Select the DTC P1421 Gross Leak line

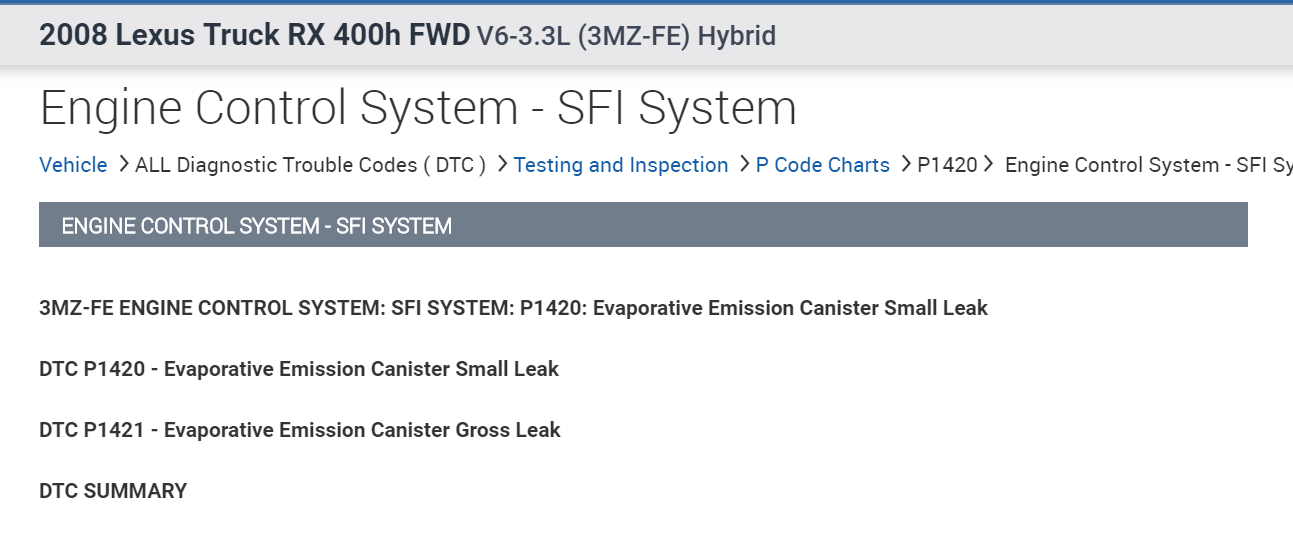pyautogui.click(x=300, y=430)
